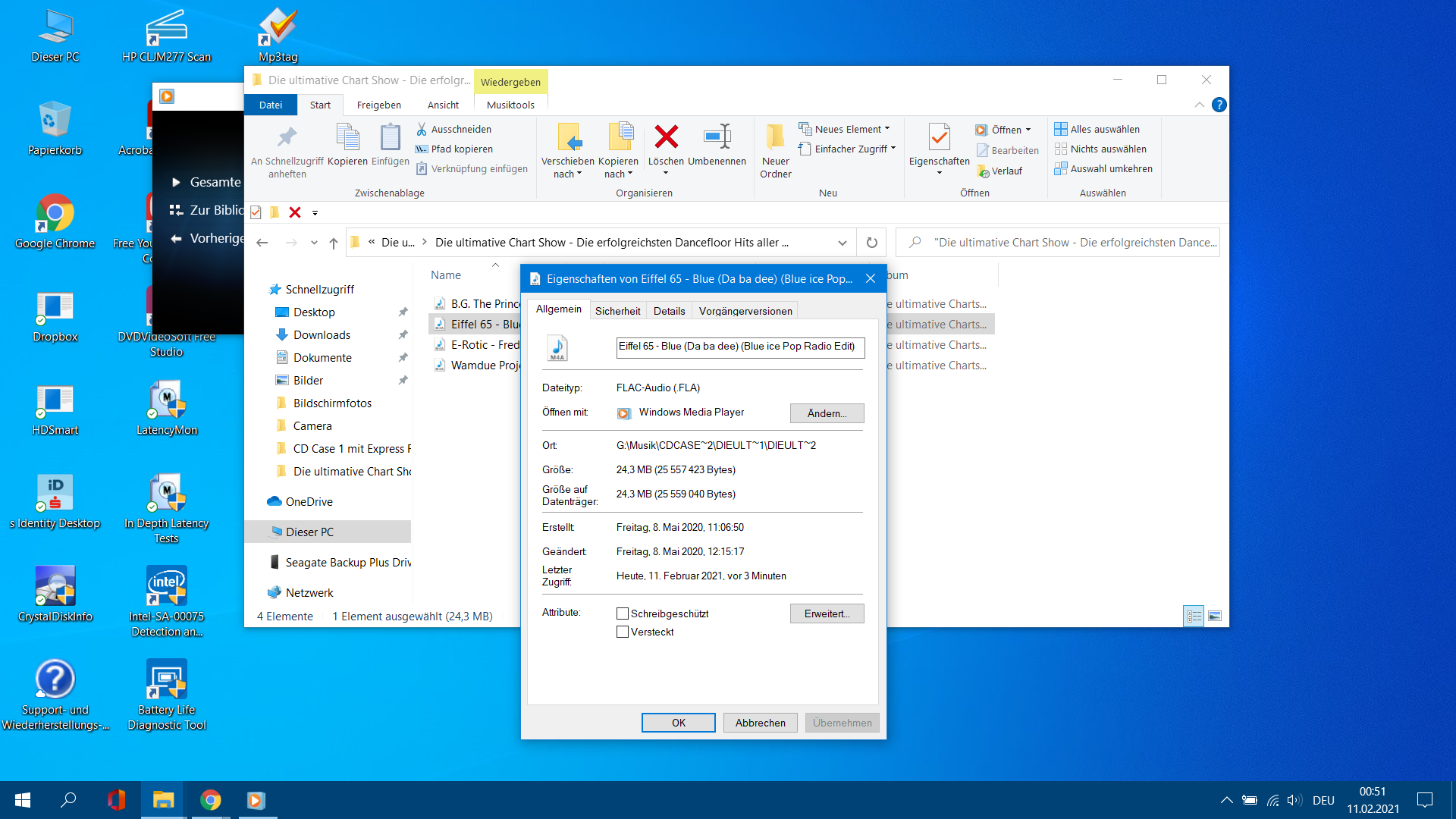
Task: Open Mp3tag desktop shortcut
Action: click(278, 35)
